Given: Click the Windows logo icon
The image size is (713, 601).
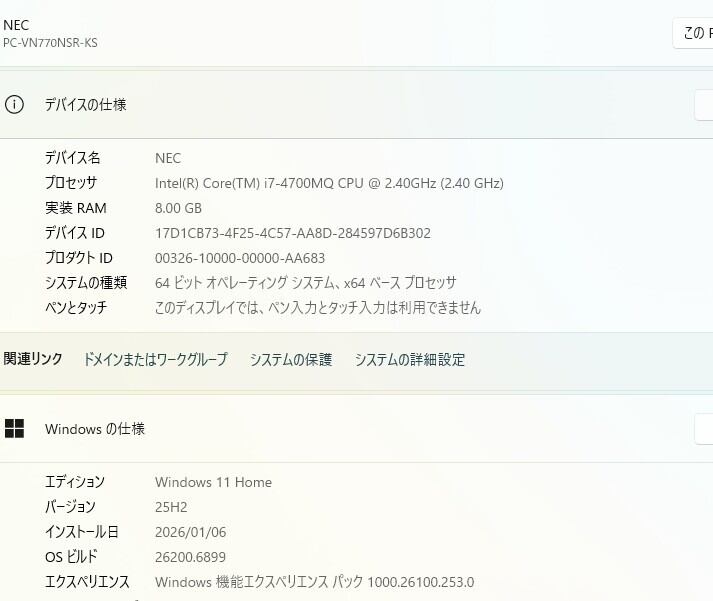Looking at the screenshot, I should click(14, 428).
